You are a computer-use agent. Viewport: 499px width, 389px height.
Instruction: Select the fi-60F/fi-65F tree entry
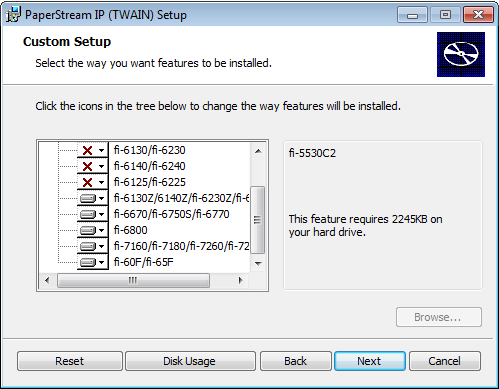point(143,262)
